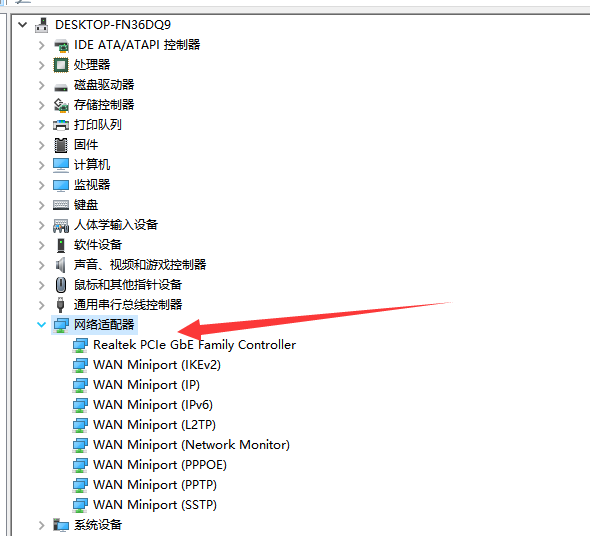Select Realtek PCIe GbE Family Controller
The height and width of the screenshot is (536, 590).
coord(195,345)
